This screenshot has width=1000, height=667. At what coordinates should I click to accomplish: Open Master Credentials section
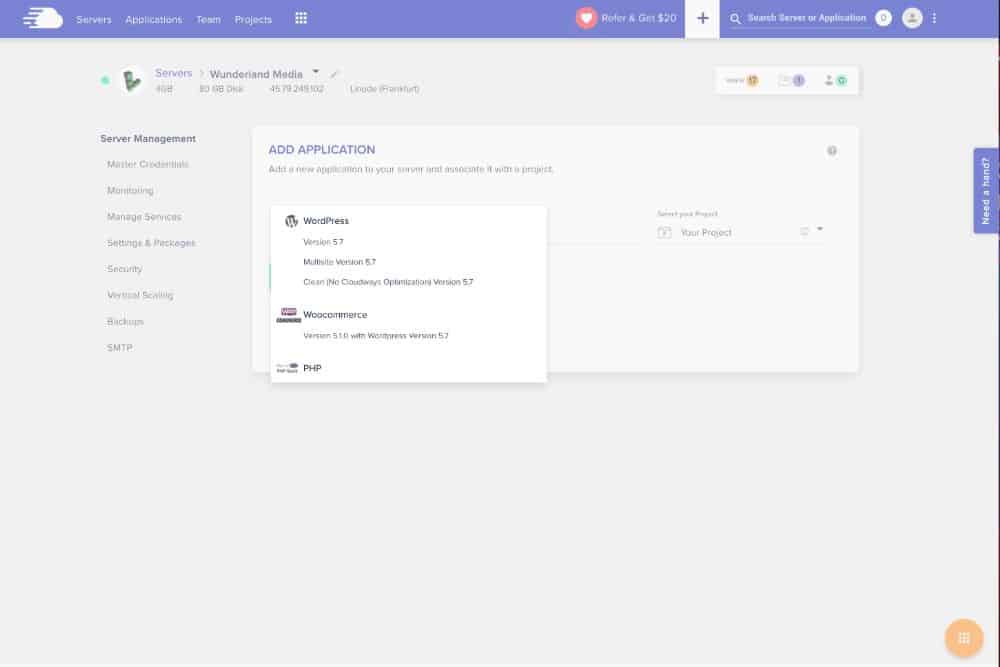point(148,165)
